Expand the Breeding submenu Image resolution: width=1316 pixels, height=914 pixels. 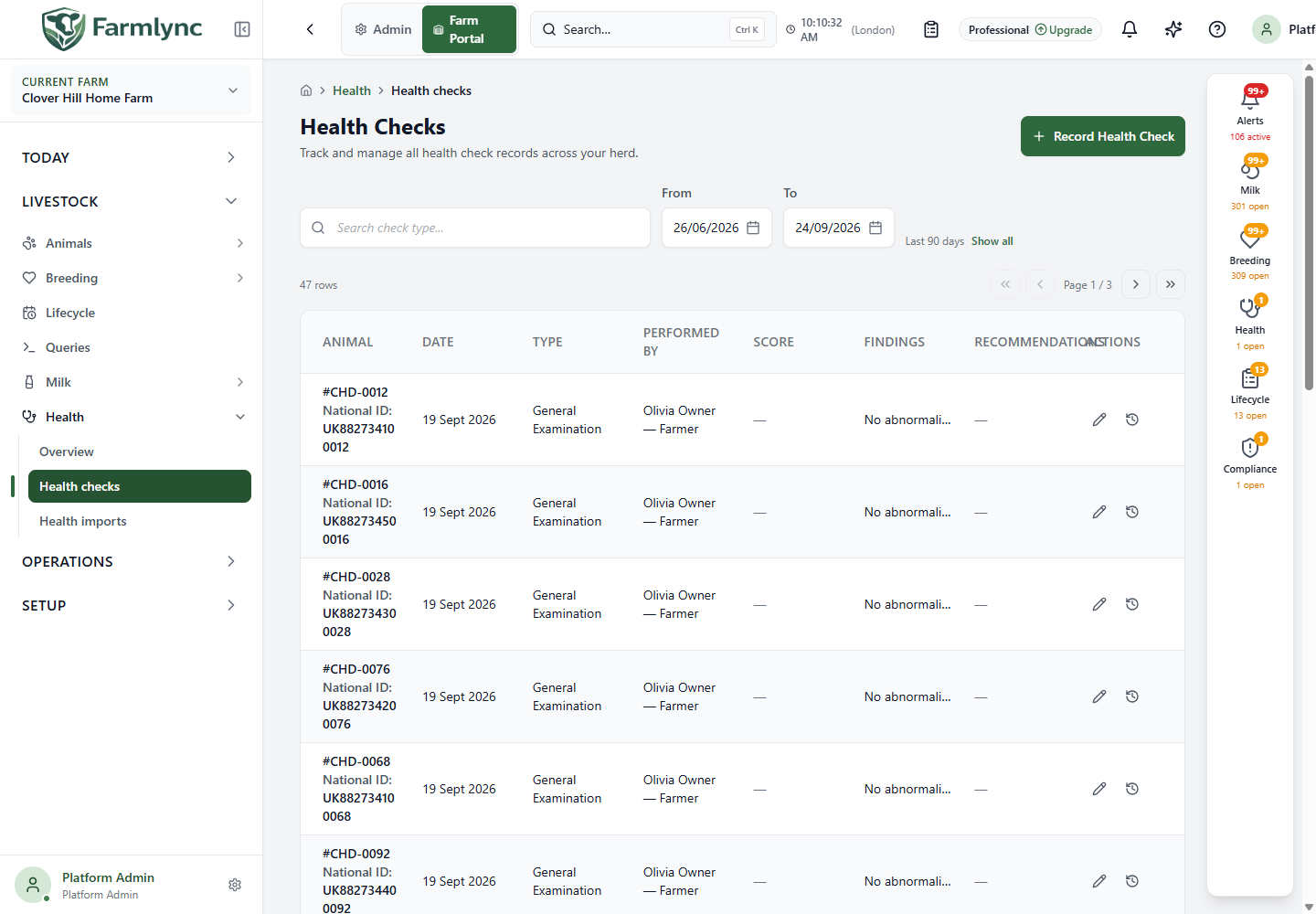pos(240,278)
